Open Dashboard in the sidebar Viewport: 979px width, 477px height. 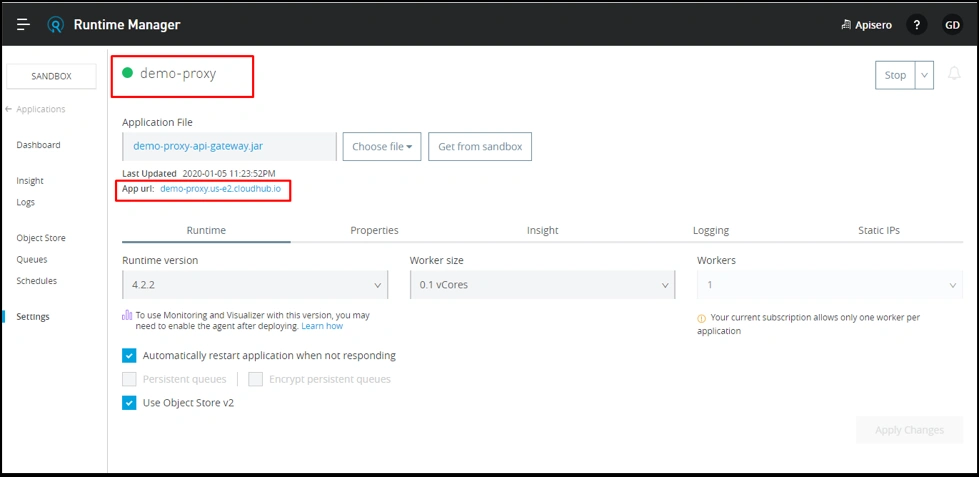click(x=39, y=145)
